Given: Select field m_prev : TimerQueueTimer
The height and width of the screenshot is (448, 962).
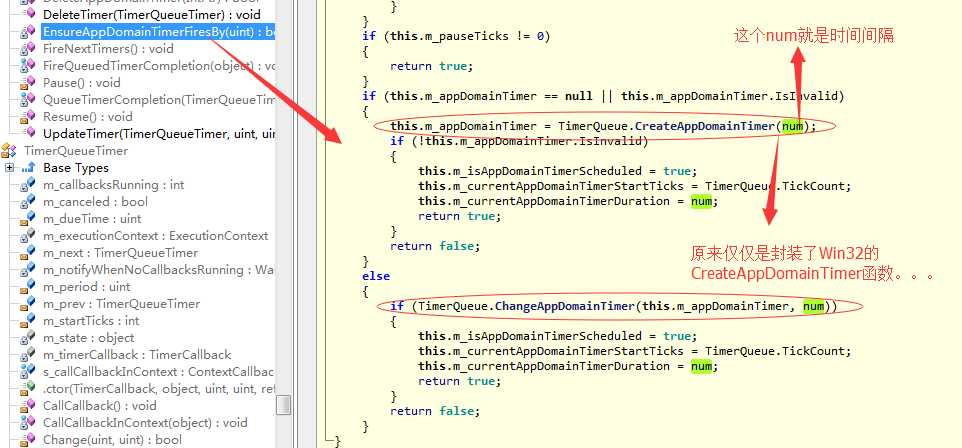Looking at the screenshot, I should pyautogui.click(x=121, y=304).
